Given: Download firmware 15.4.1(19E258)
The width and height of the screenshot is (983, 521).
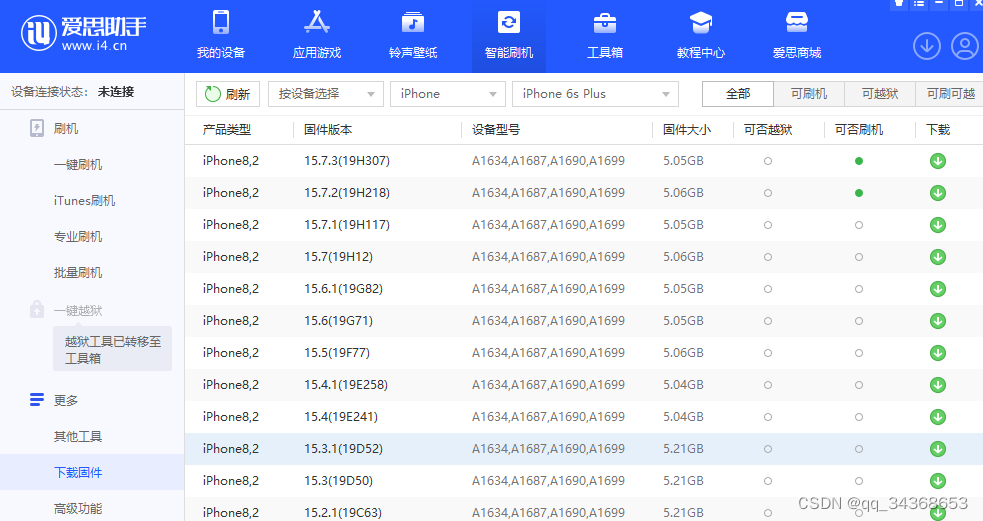Looking at the screenshot, I should [x=938, y=385].
